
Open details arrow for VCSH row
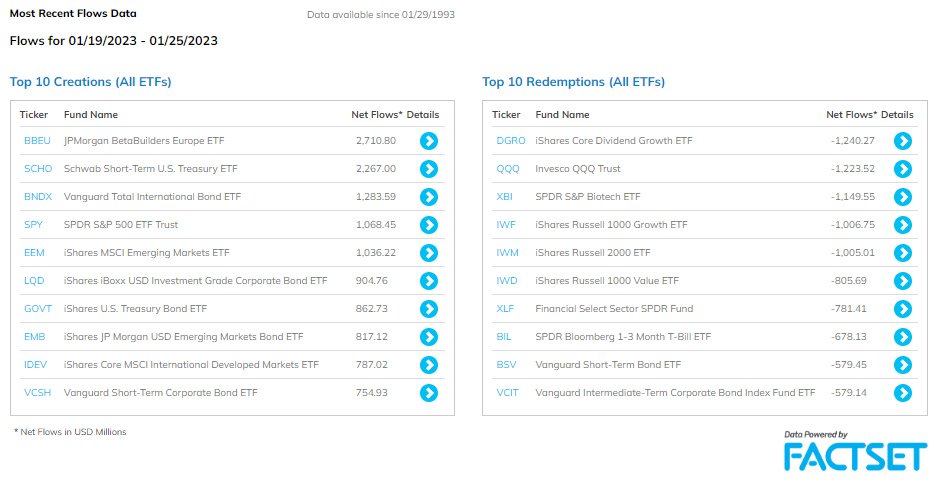click(x=429, y=393)
